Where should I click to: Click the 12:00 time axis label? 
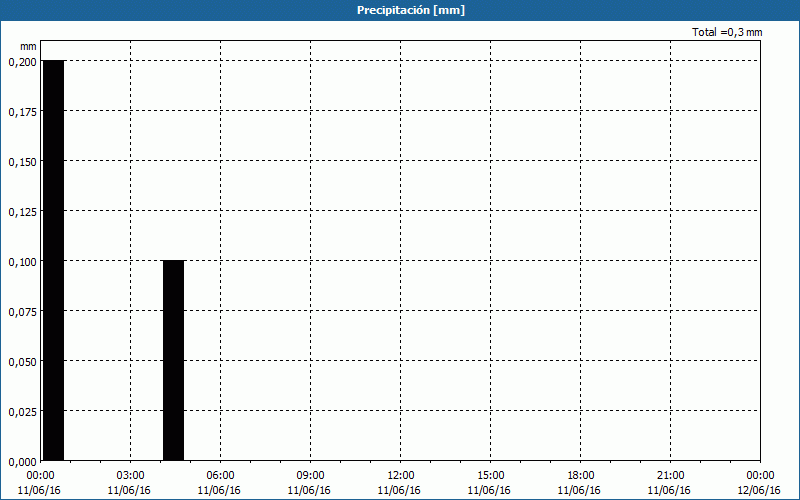pos(401,476)
